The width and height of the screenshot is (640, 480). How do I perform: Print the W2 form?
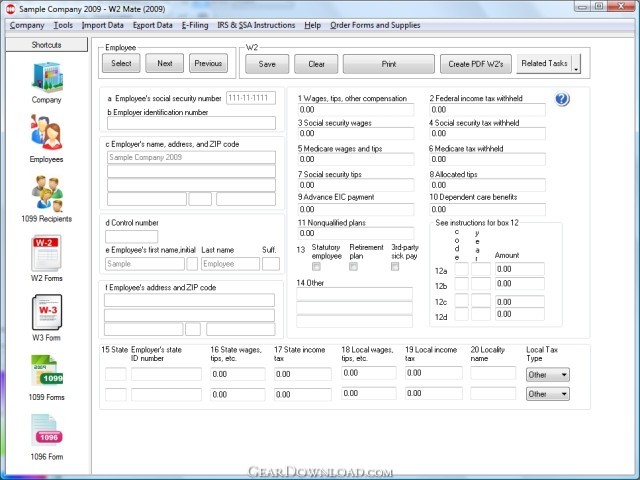(x=389, y=64)
